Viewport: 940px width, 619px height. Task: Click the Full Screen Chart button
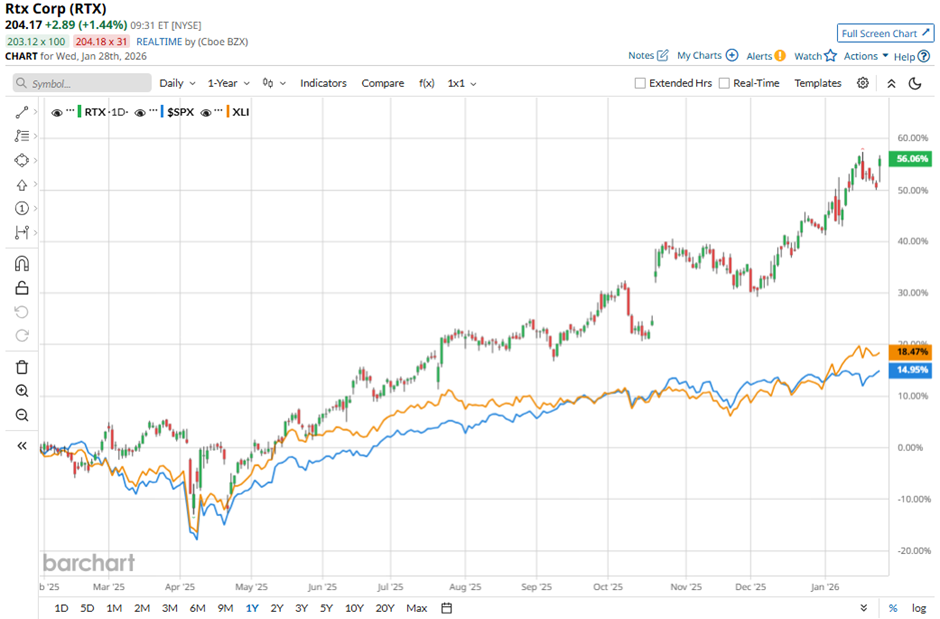885,33
